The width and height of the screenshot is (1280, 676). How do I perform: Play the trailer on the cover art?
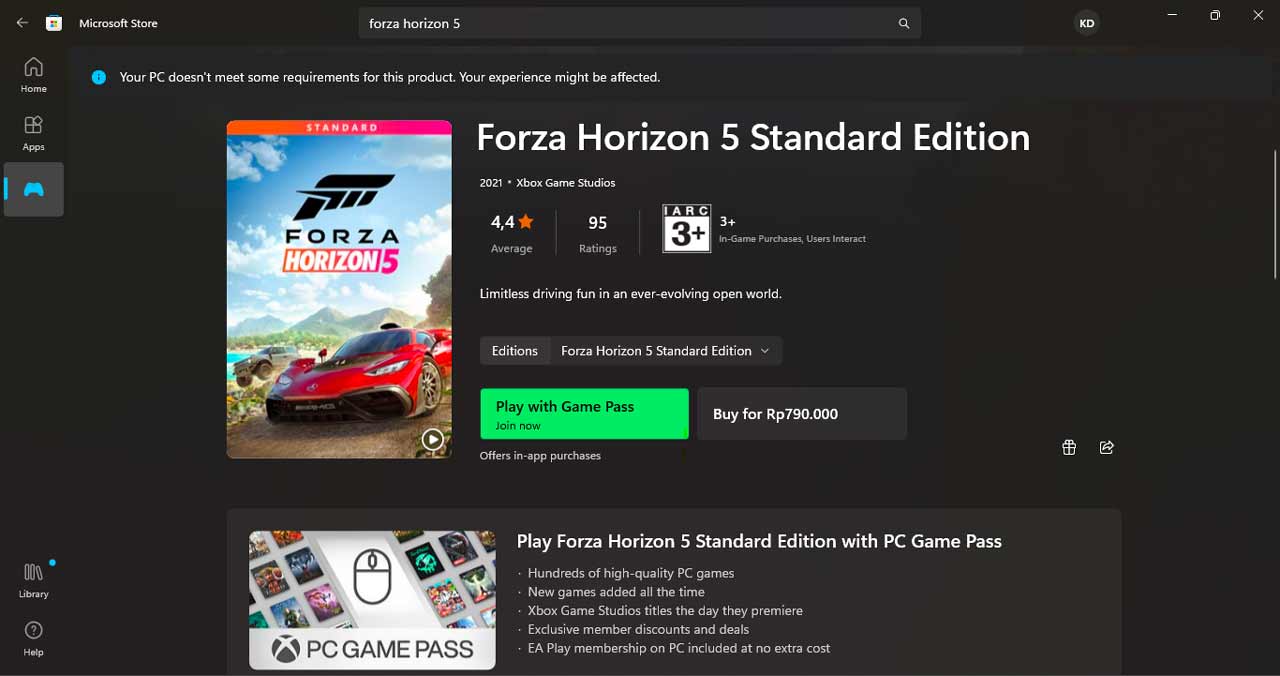click(x=432, y=439)
